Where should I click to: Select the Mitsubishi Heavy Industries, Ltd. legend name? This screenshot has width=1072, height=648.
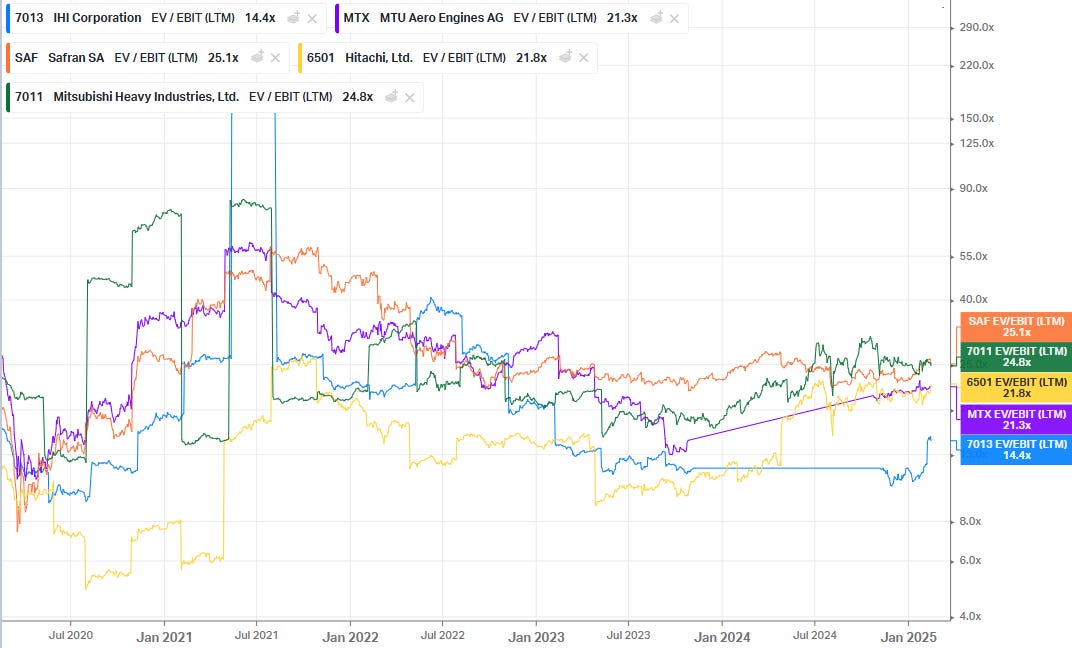[x=146, y=97]
